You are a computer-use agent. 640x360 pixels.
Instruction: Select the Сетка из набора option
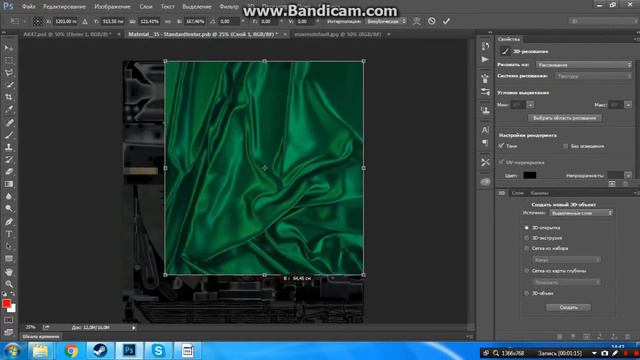click(x=527, y=248)
